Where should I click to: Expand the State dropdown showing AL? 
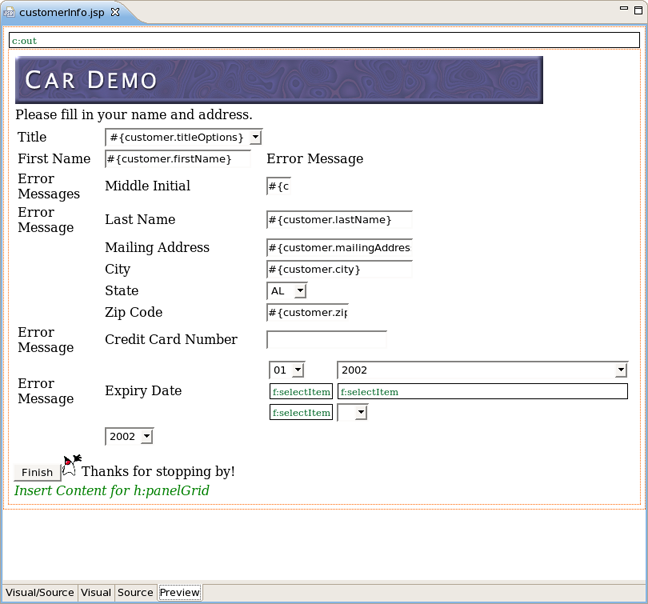(x=299, y=291)
